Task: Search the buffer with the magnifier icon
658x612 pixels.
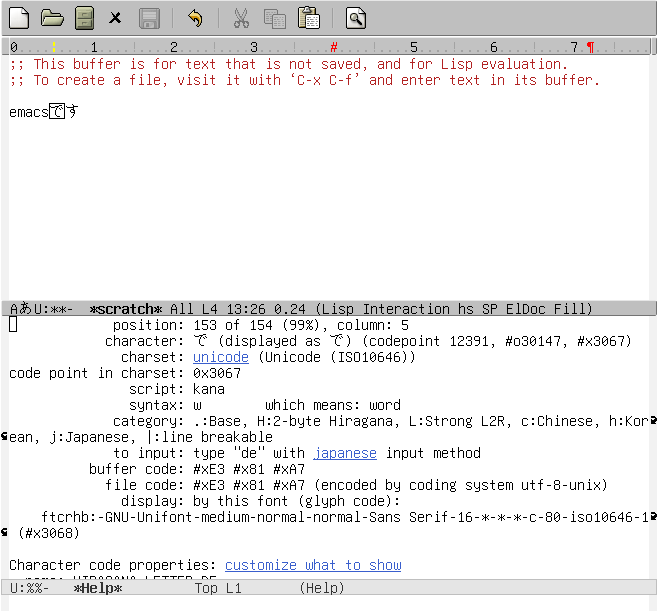Action: point(356,18)
